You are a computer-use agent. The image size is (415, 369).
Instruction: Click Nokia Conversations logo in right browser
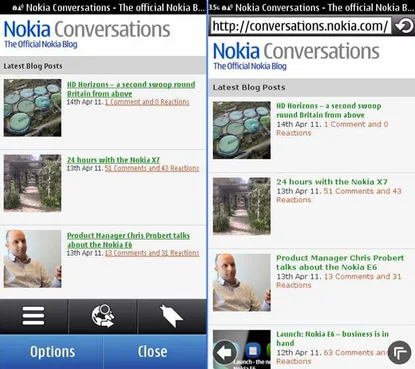[296, 51]
